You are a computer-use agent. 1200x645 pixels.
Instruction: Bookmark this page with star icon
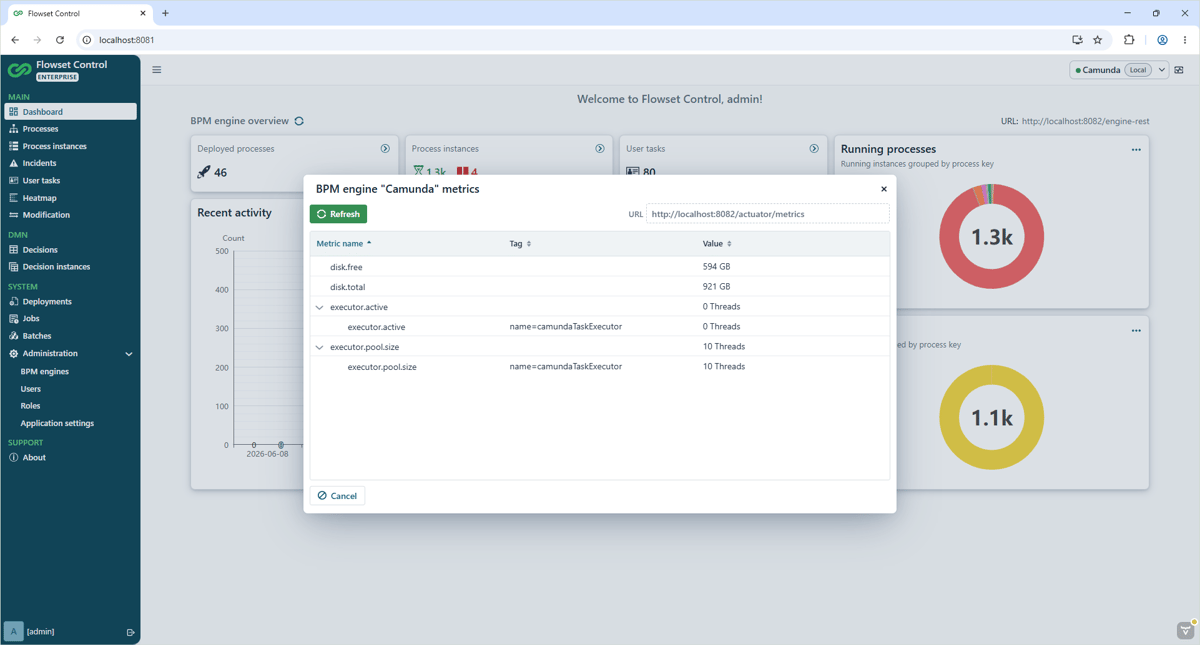pos(1098,40)
